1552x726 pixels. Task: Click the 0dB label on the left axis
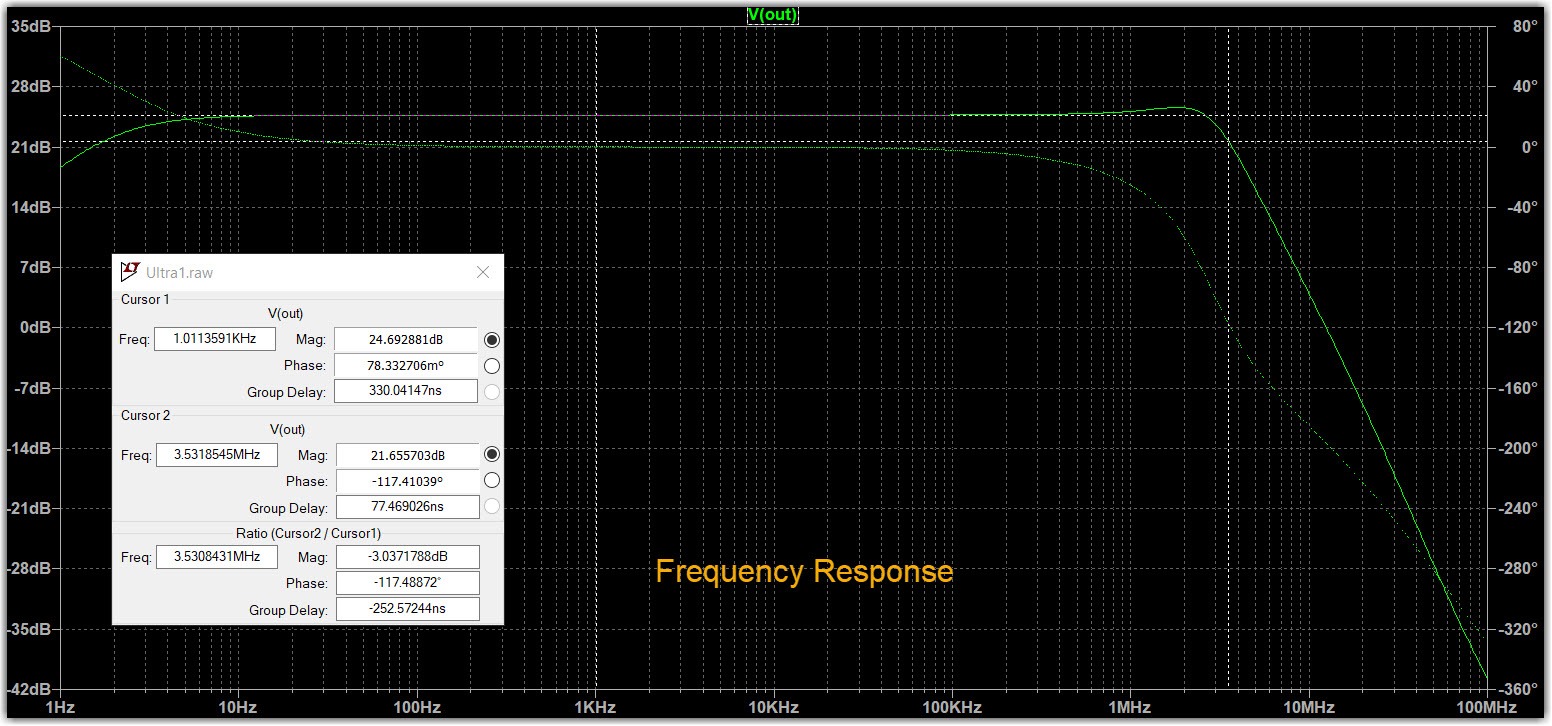(x=35, y=328)
